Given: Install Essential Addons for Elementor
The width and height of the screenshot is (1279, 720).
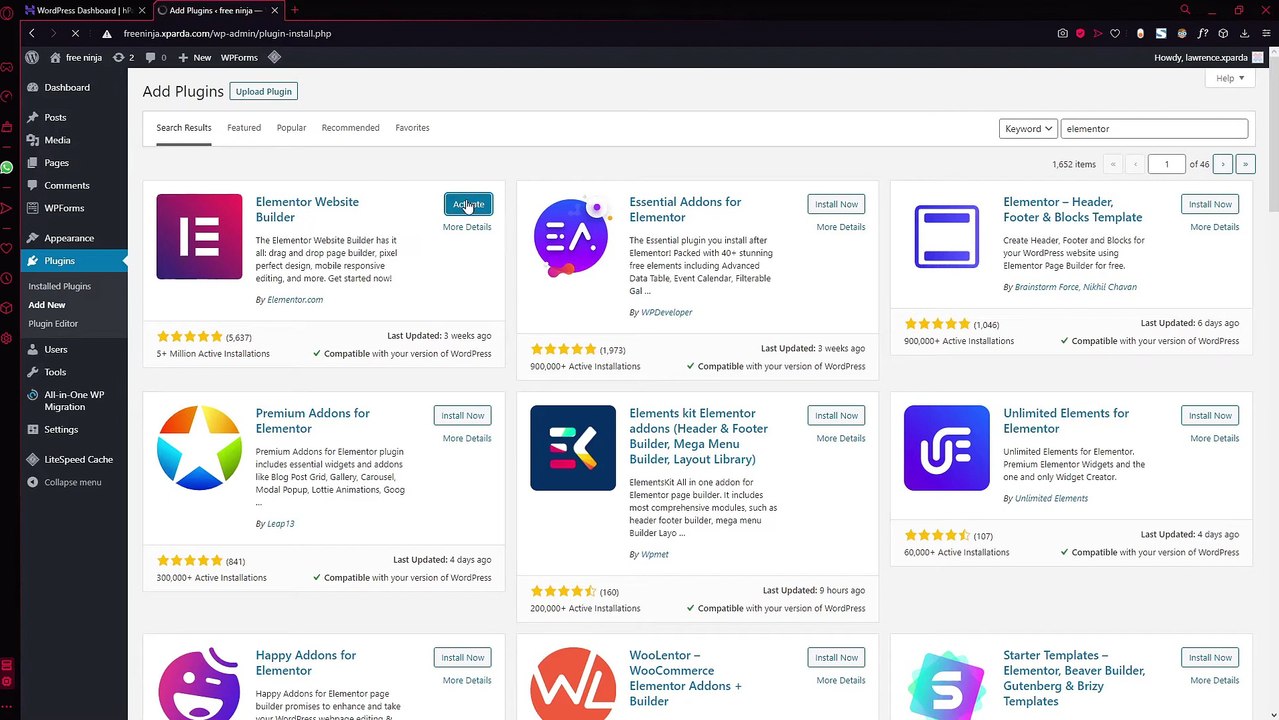Looking at the screenshot, I should tap(836, 204).
